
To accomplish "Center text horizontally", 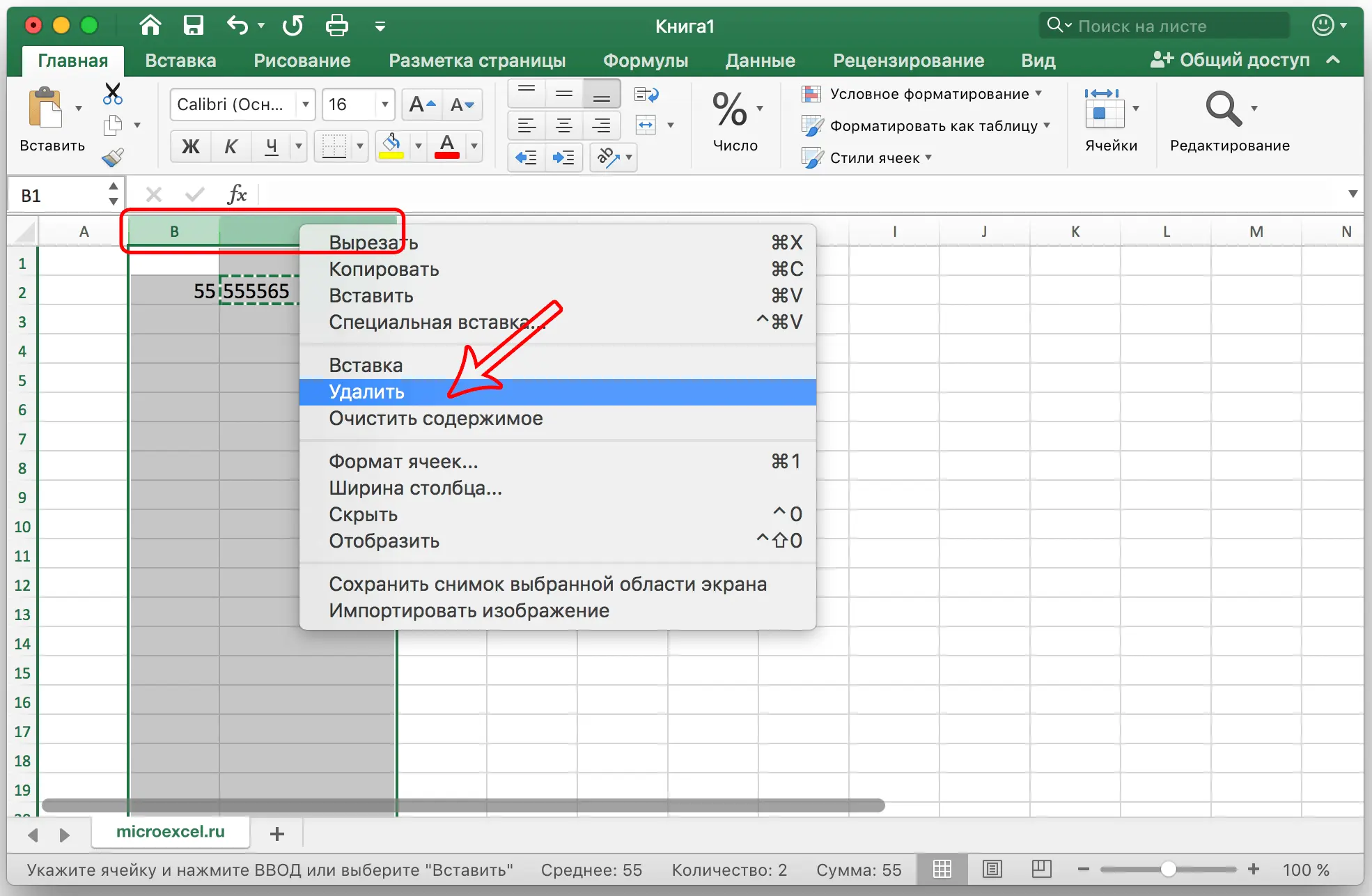I will [x=564, y=125].
